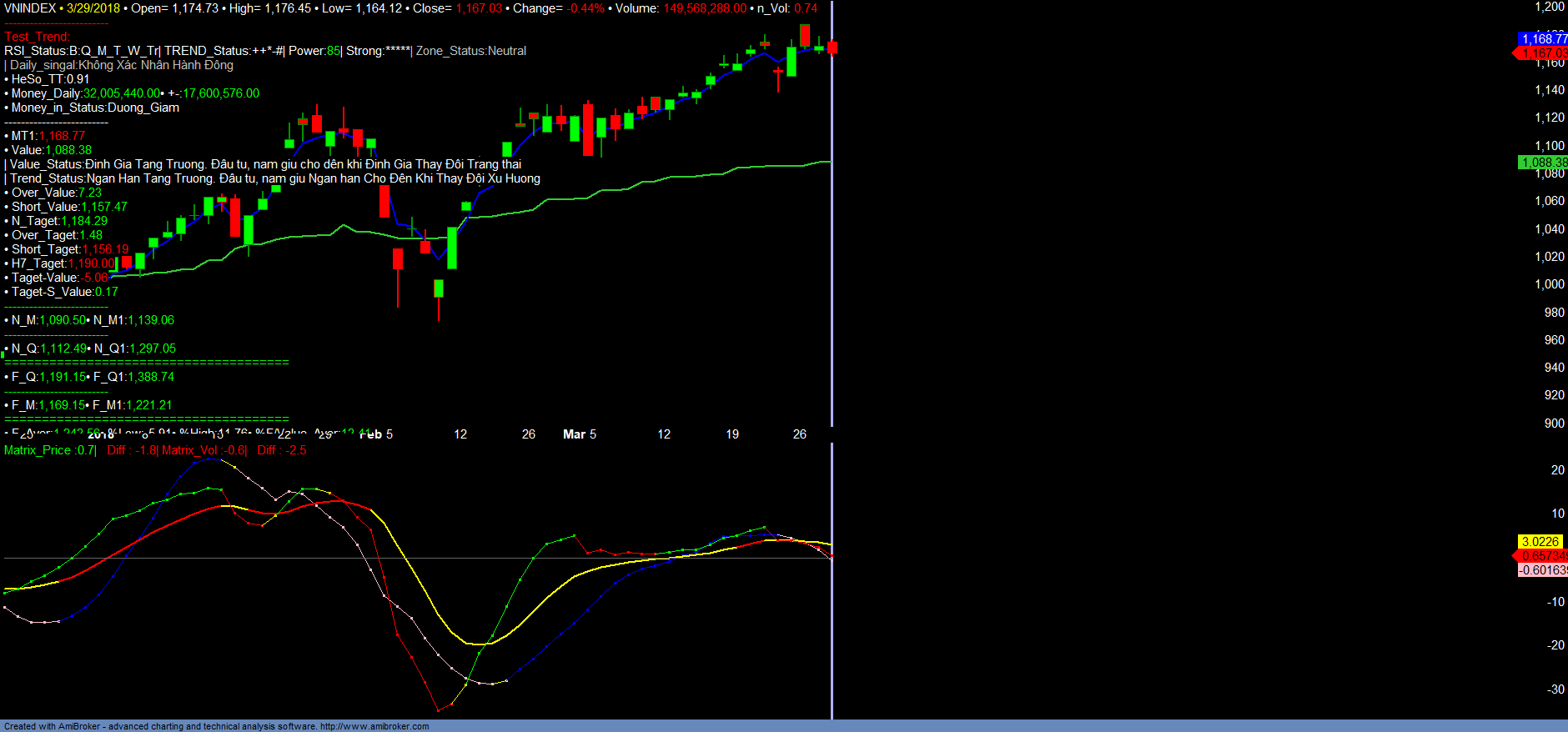Viewport: 1568px width, 732px height.
Task: Click the Matrix_Price :0.7 indicator label
Action: (49, 450)
